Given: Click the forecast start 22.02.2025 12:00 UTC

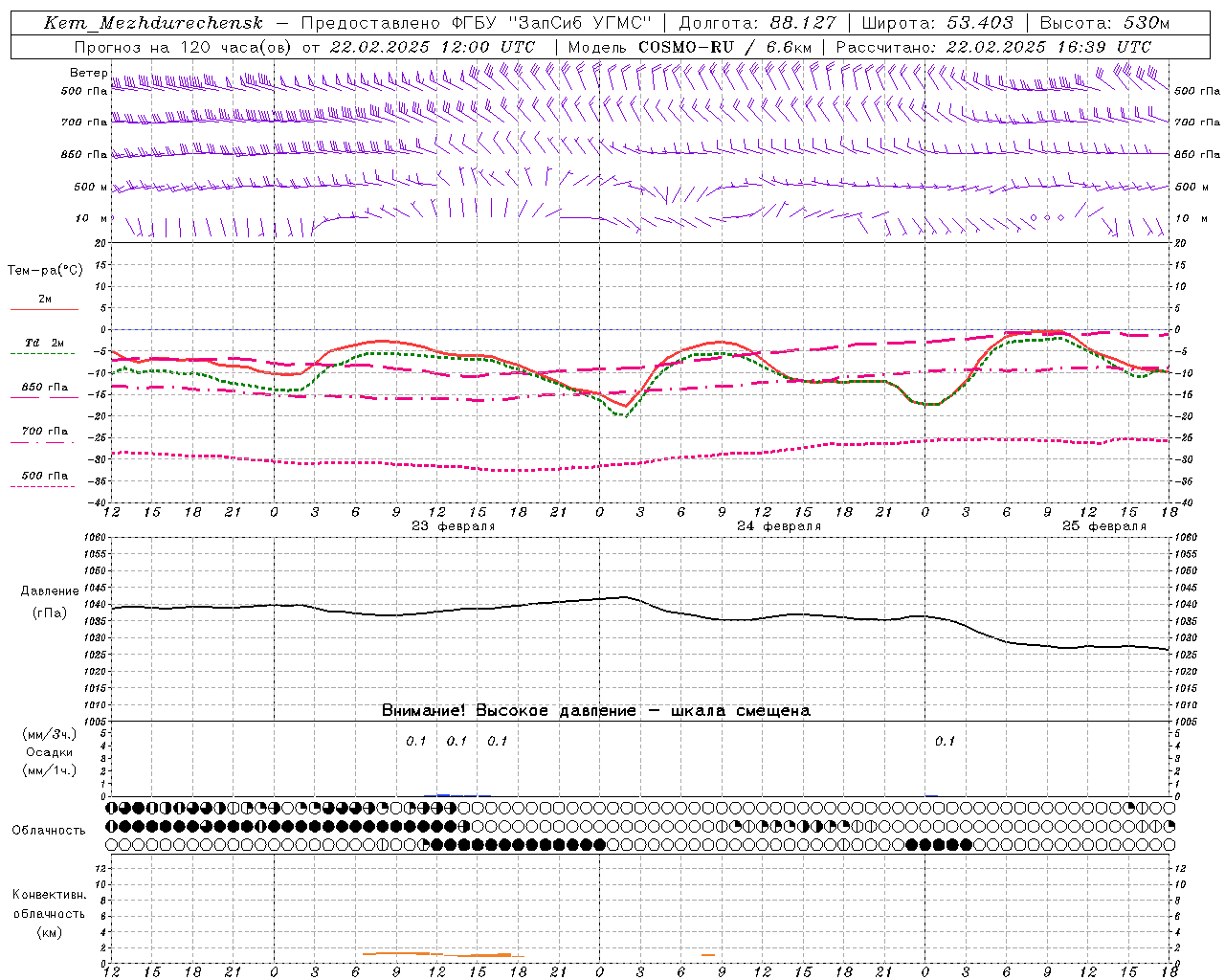Looking at the screenshot, I should [433, 46].
